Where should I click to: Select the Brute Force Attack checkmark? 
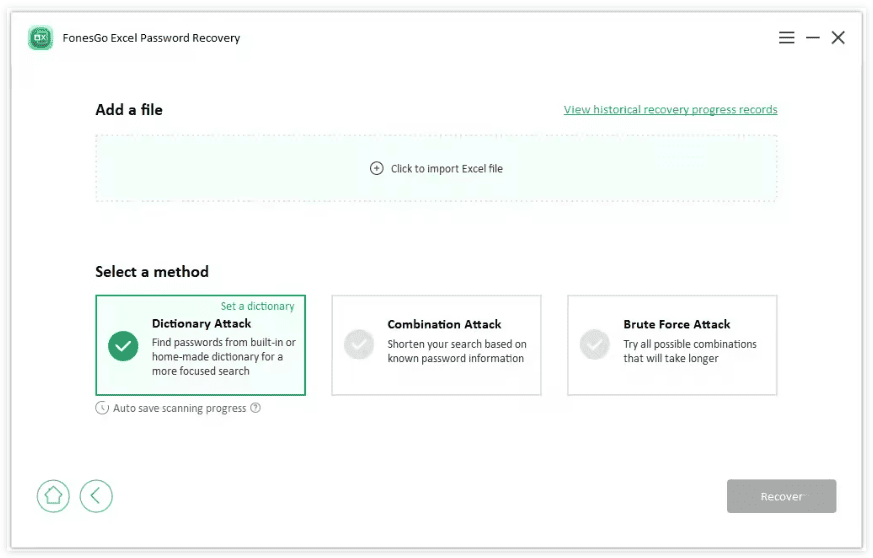595,344
